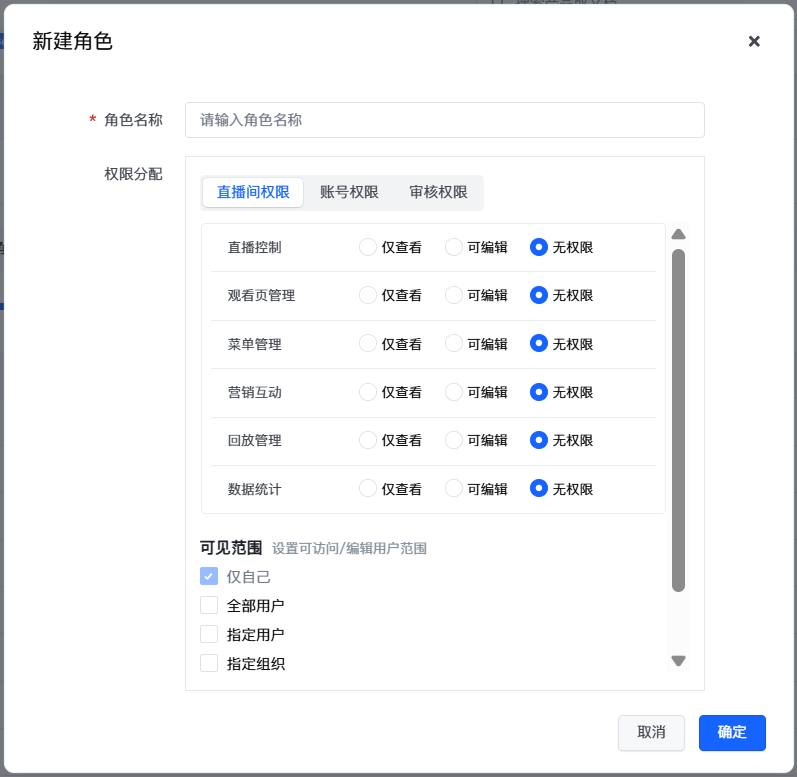Set 回放管理 to 仅查看
797x777 pixels.
click(368, 440)
